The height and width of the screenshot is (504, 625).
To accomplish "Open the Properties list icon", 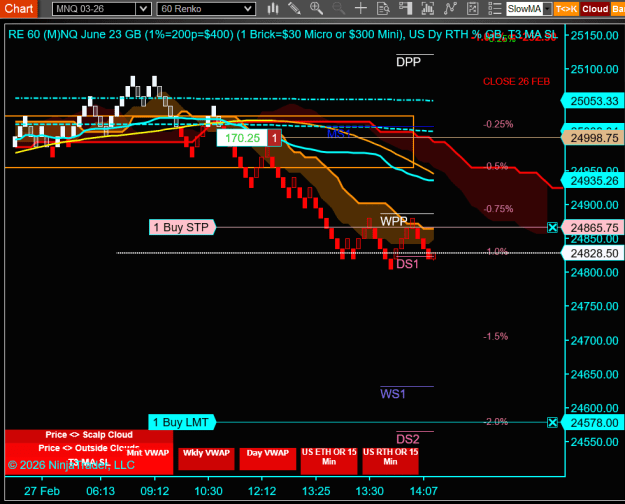I will (x=495, y=8).
